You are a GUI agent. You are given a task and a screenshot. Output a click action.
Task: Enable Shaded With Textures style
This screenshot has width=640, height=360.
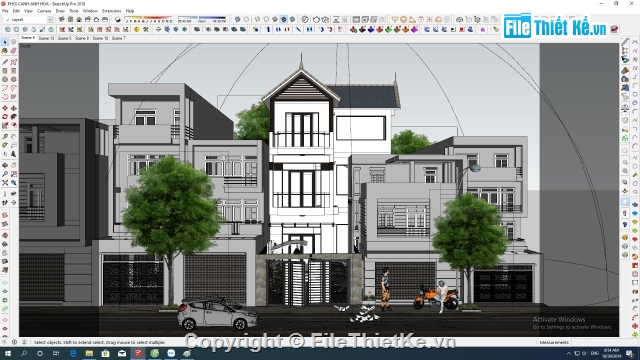pyautogui.click(x=284, y=20)
